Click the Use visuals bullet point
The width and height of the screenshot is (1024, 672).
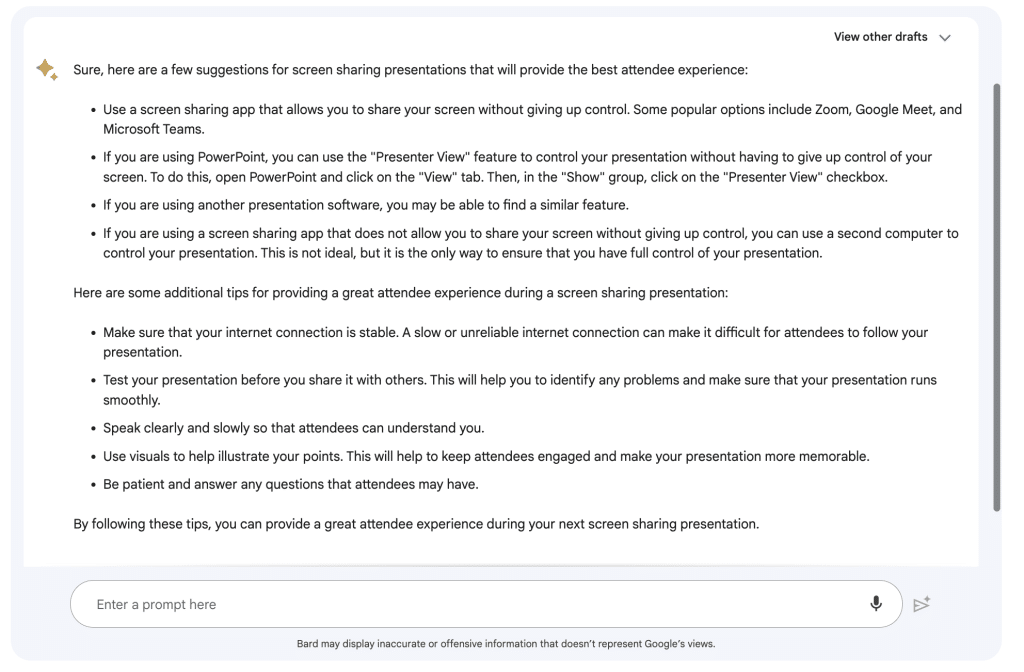coord(486,456)
